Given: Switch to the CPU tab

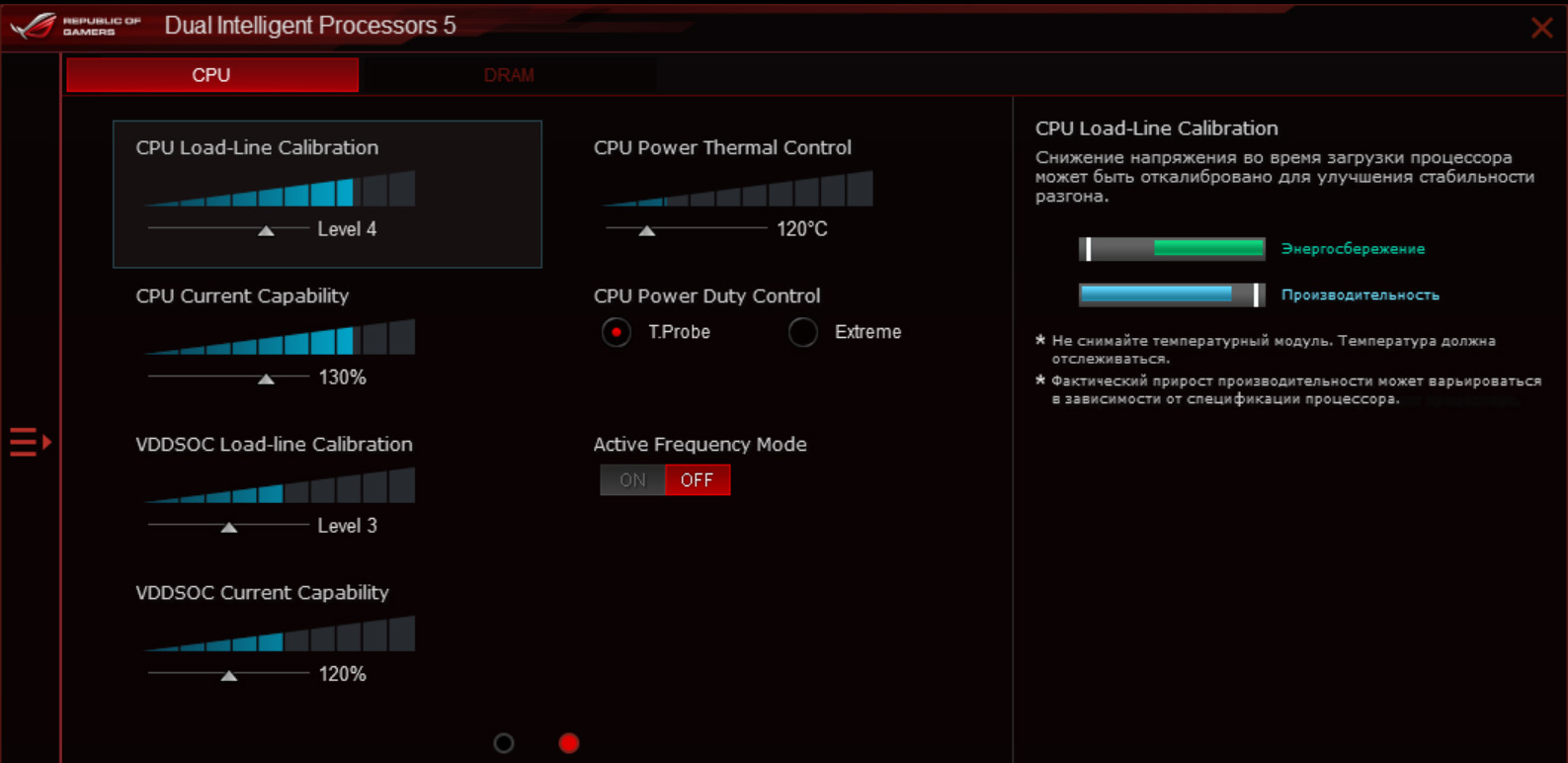Looking at the screenshot, I should pos(212,75).
